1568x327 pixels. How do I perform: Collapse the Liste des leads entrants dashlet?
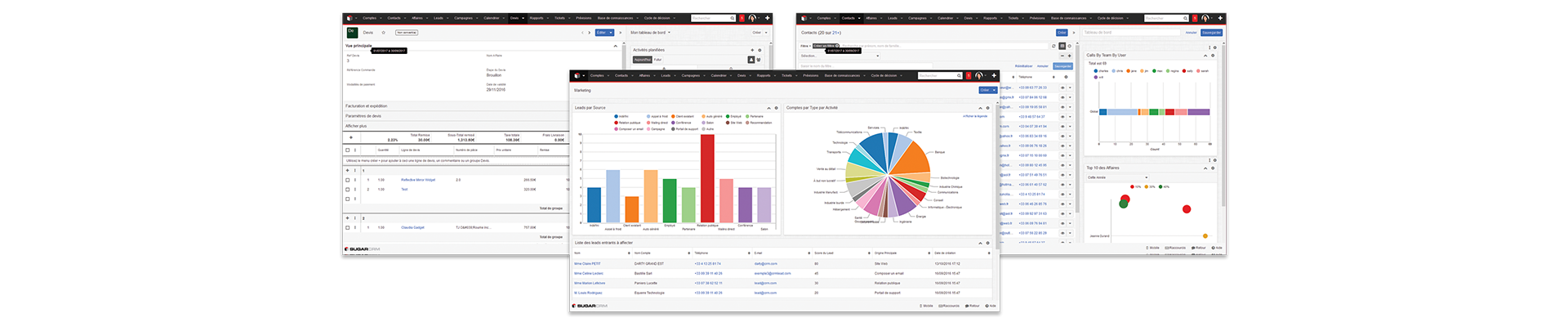point(980,243)
